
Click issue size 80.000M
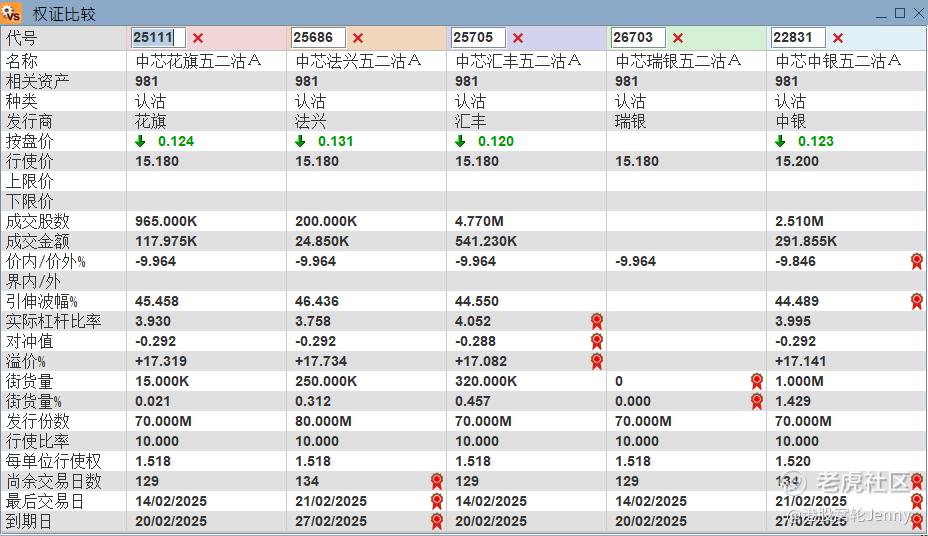click(323, 421)
